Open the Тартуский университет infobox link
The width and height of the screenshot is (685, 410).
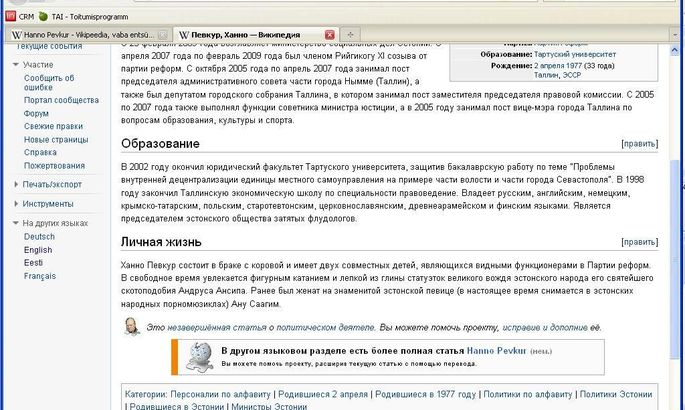coord(575,55)
